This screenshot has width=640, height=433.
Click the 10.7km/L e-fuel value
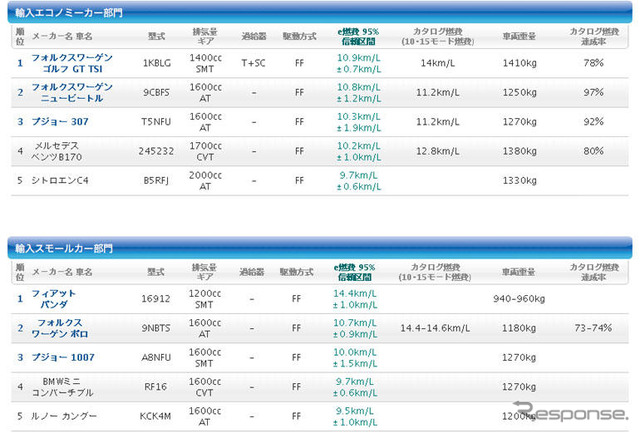[355, 323]
